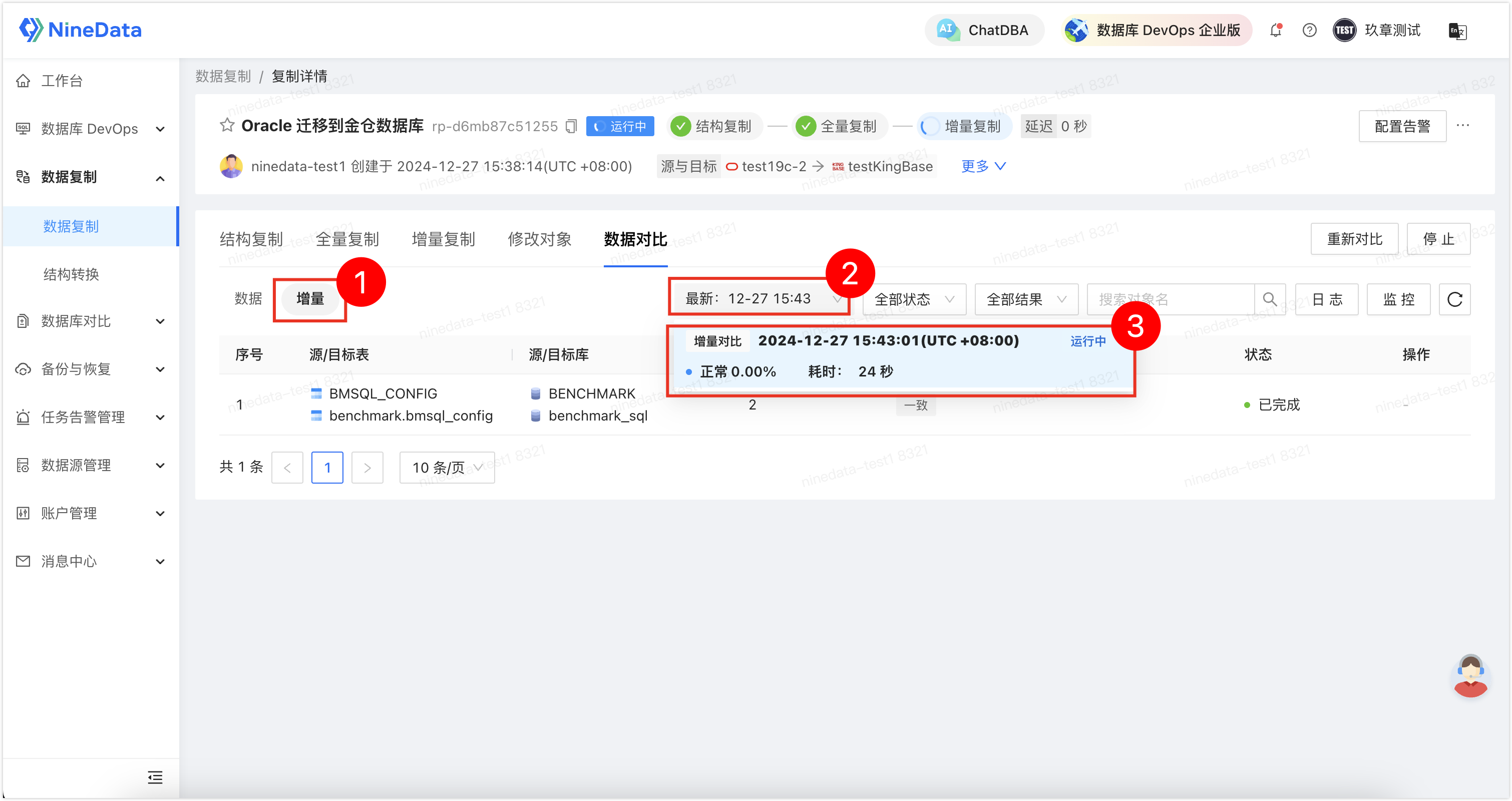The height and width of the screenshot is (801, 1512).
Task: Collapse 数据复制 sidebar group
Action: click(x=91, y=177)
